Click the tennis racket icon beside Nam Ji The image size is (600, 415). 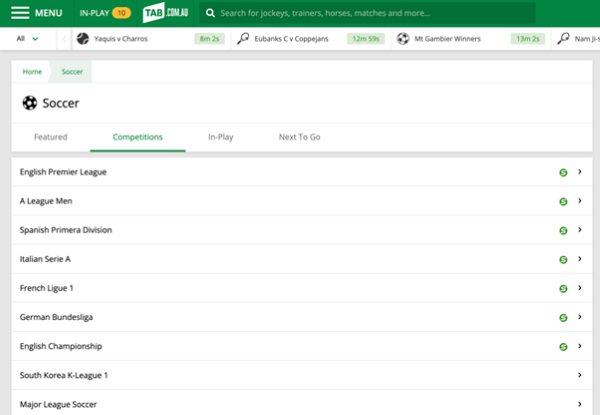[563, 39]
